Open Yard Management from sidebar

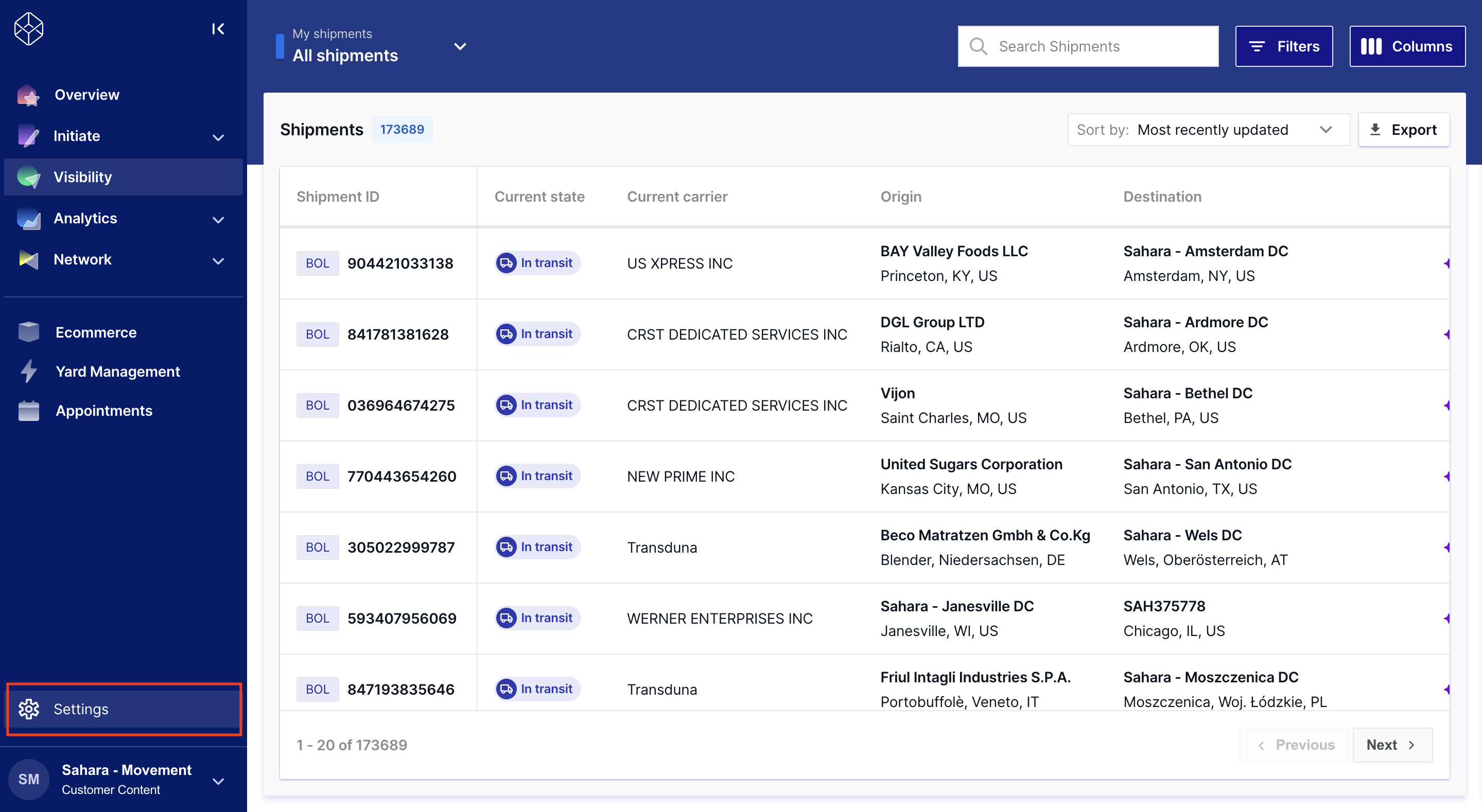pos(117,372)
